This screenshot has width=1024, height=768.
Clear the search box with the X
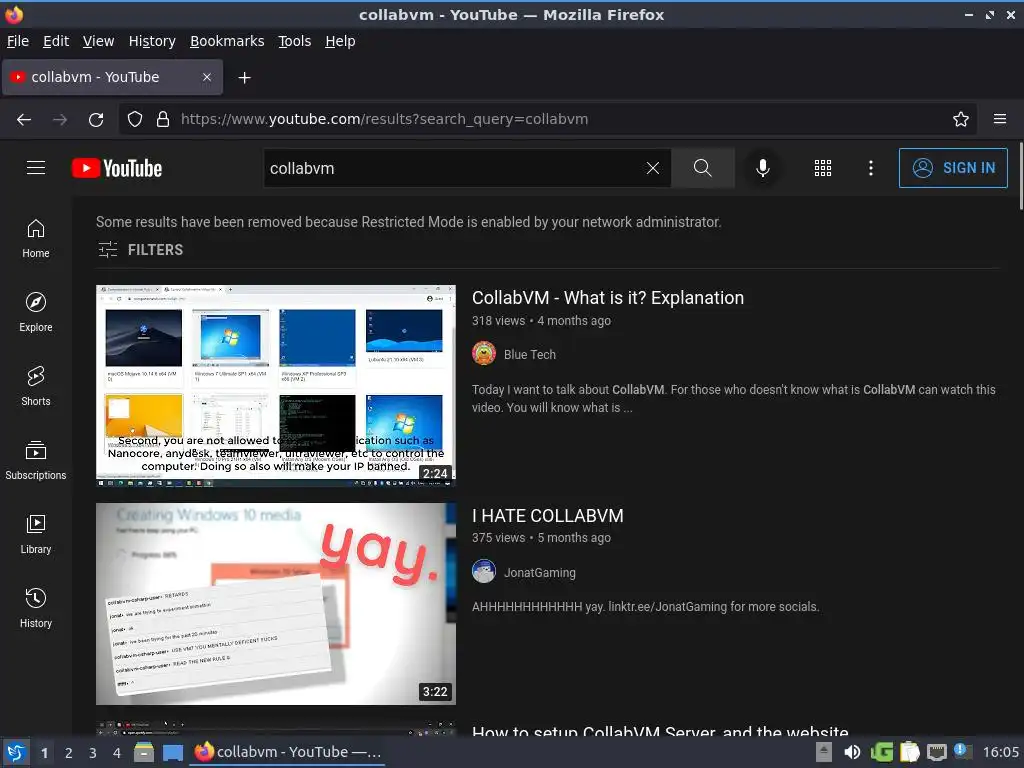click(652, 168)
